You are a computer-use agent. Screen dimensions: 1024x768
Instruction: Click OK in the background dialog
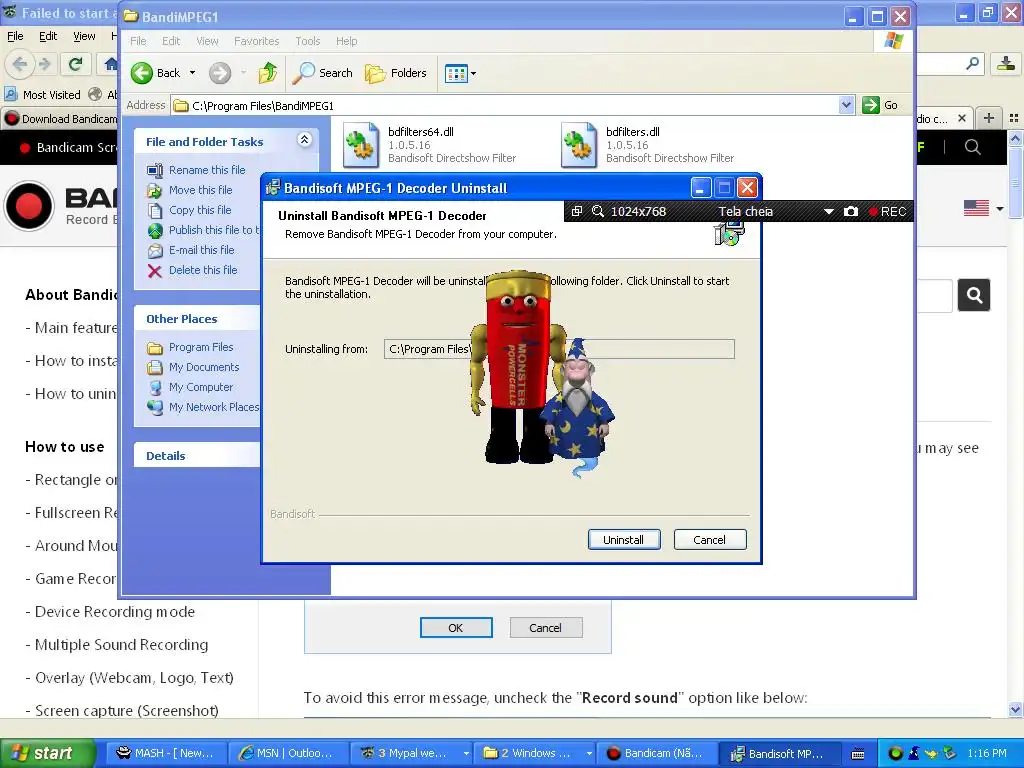(456, 628)
